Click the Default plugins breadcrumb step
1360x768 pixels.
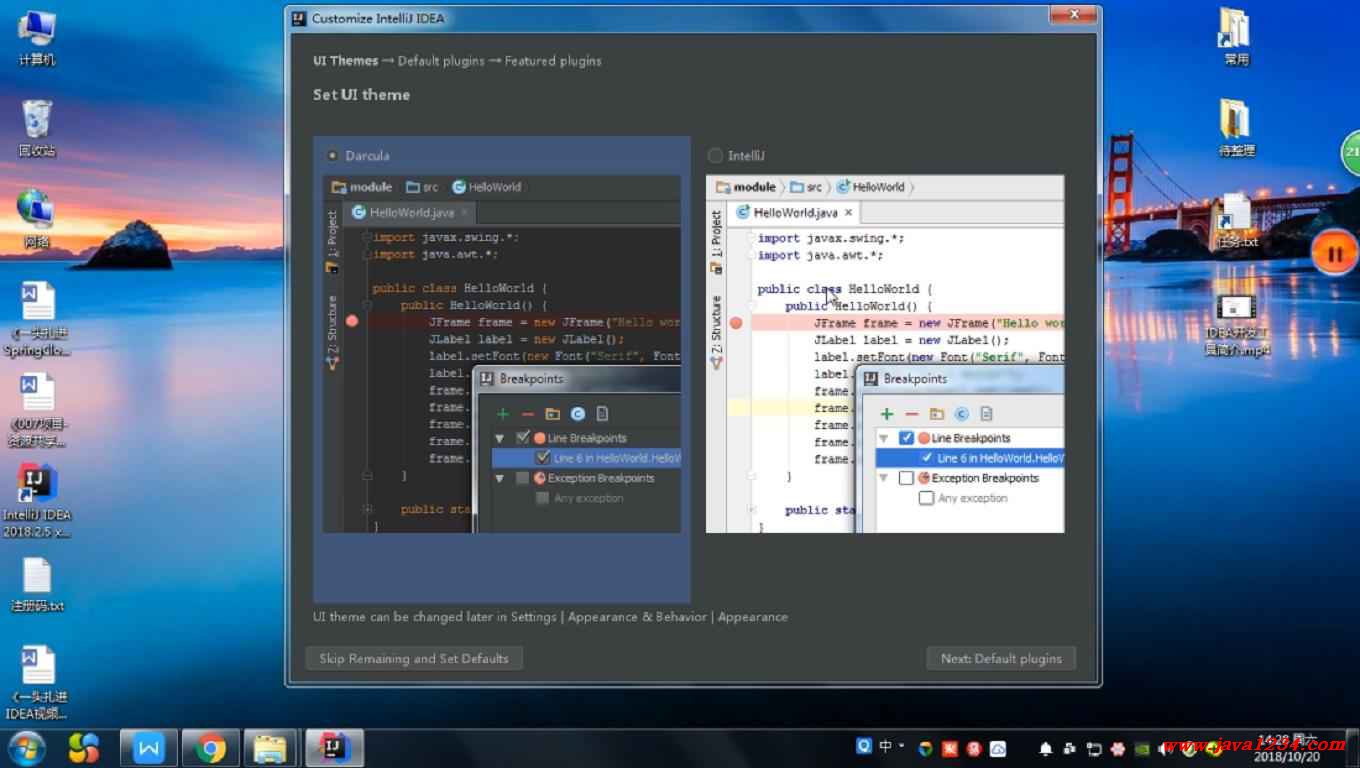coord(441,61)
